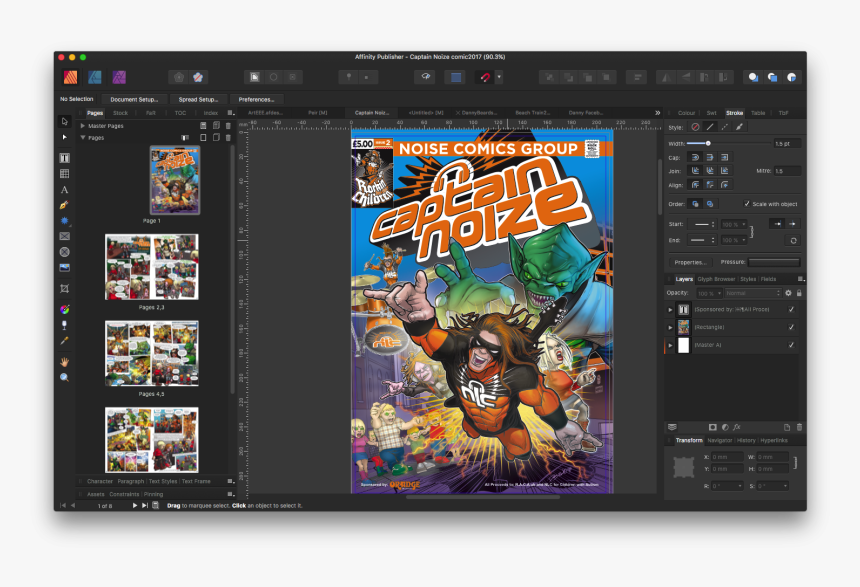
Task: Open Layers blend options gear icon
Action: pos(788,293)
